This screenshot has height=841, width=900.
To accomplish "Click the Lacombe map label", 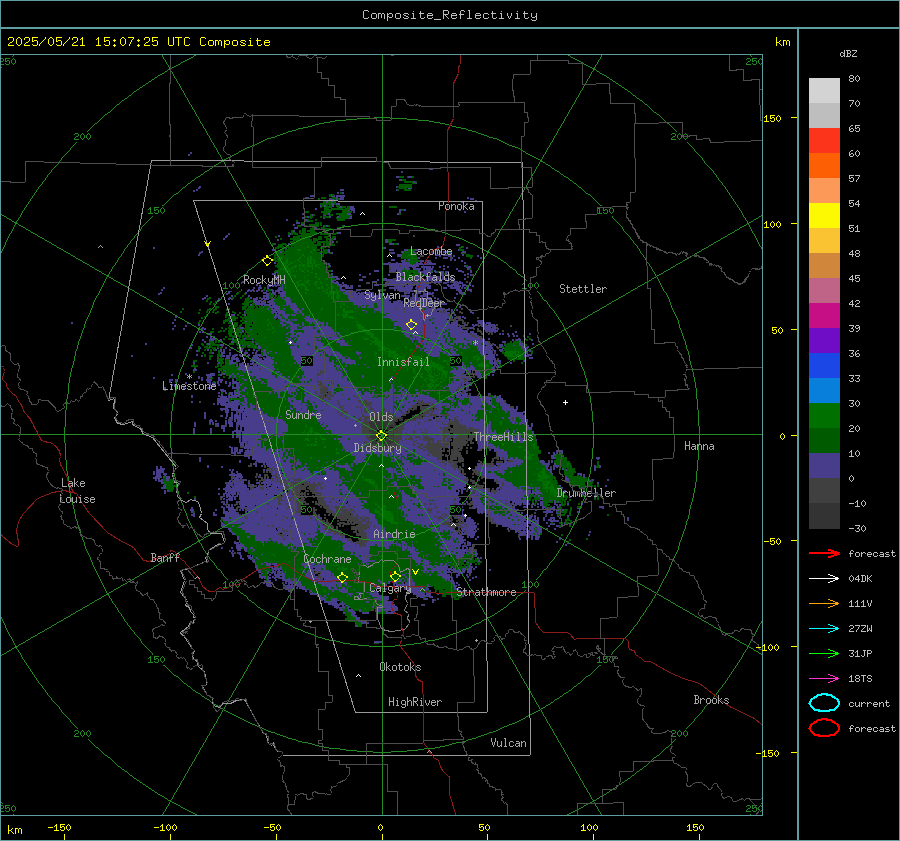I will pos(431,251).
